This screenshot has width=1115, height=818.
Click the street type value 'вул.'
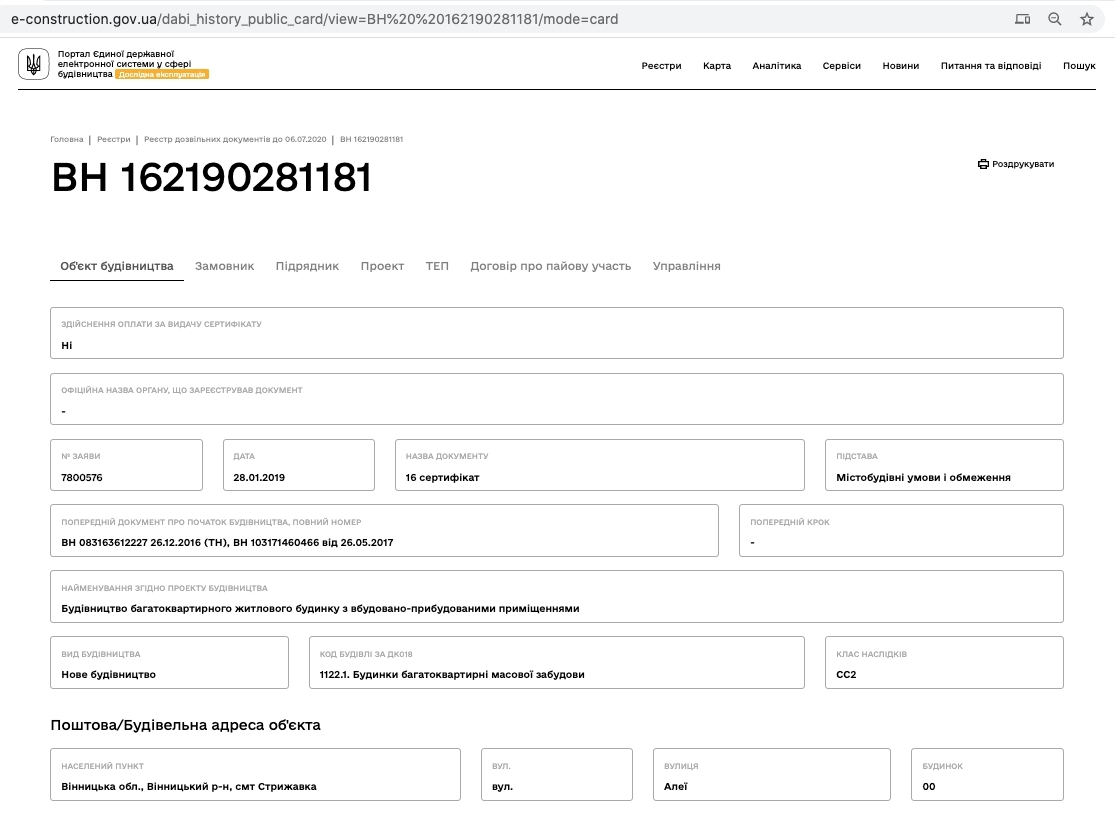pos(502,786)
